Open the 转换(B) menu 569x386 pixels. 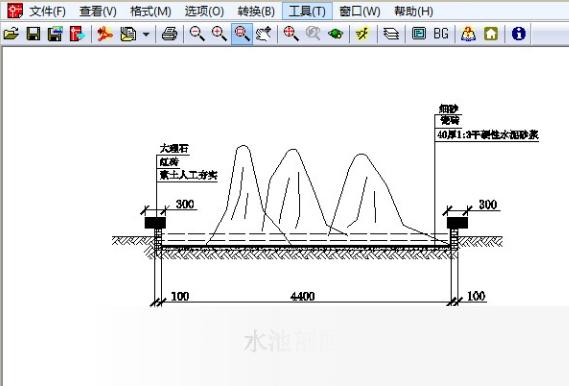tap(256, 11)
